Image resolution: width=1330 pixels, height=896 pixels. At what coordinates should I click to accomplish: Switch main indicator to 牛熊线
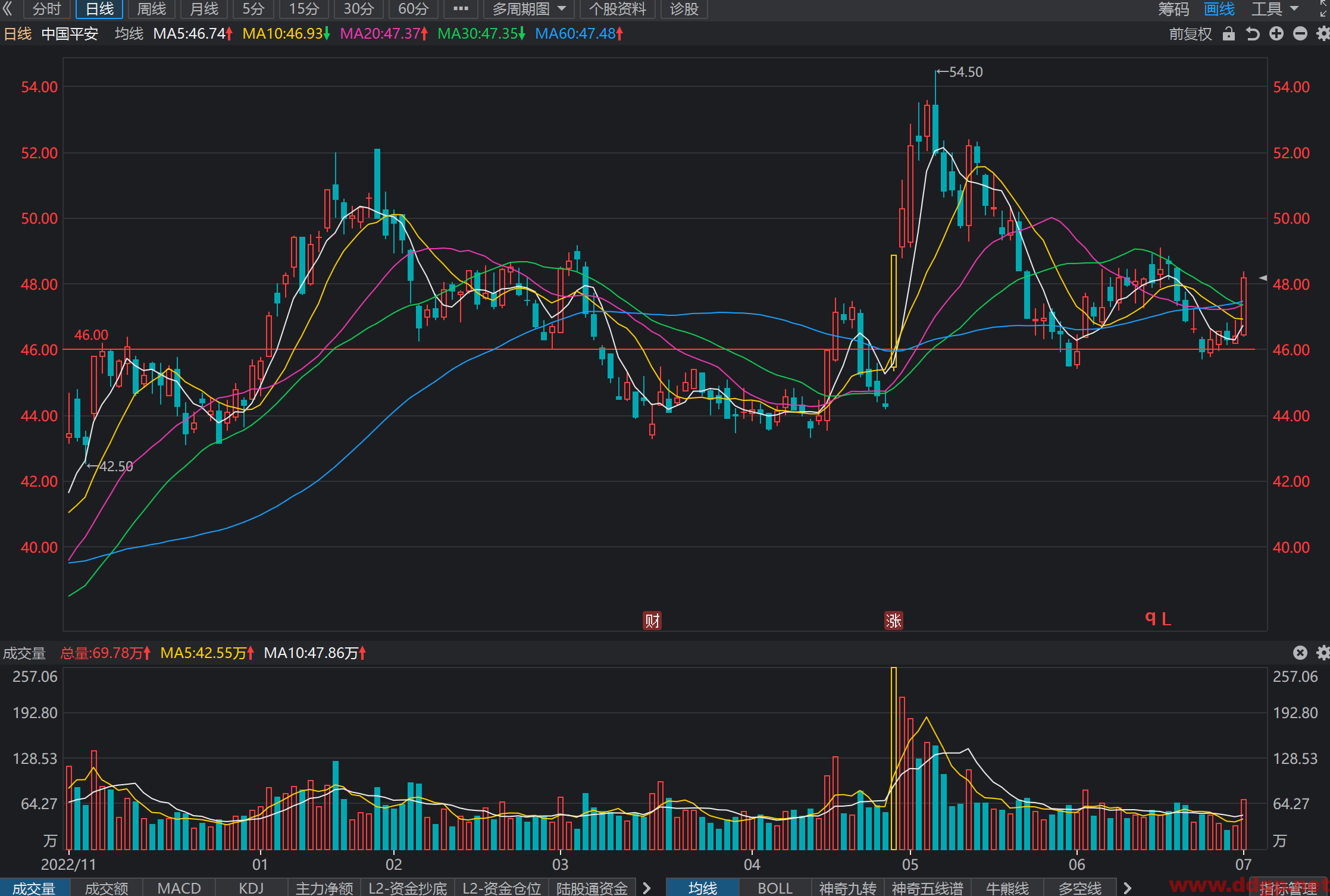(x=1007, y=888)
